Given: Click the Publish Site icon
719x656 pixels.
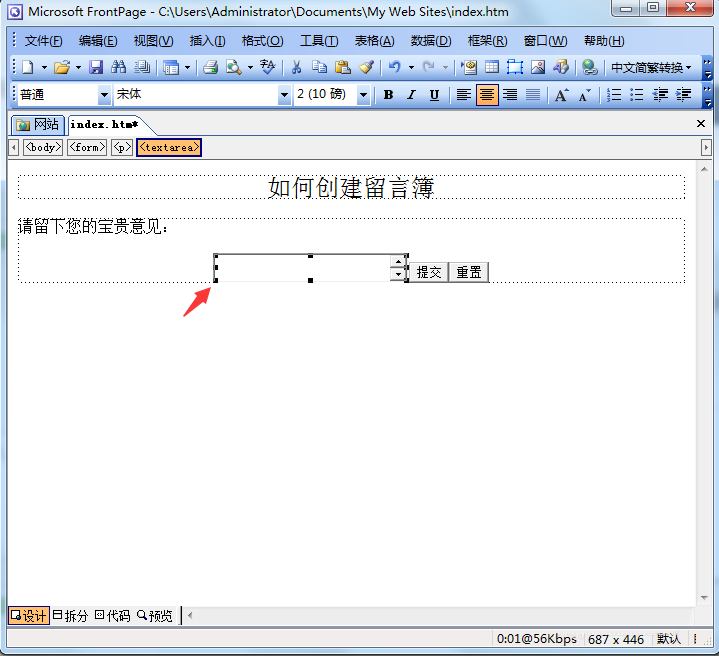Looking at the screenshot, I should [x=142, y=67].
